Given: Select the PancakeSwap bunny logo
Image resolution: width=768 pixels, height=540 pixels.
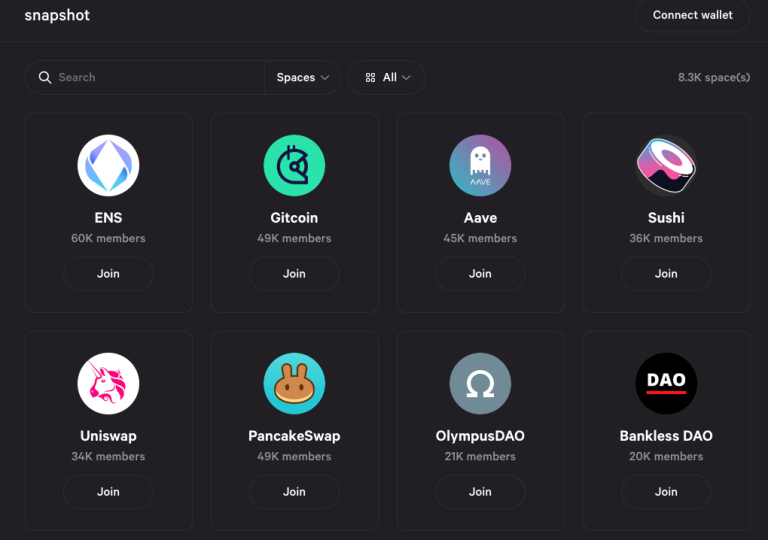Looking at the screenshot, I should pos(294,383).
